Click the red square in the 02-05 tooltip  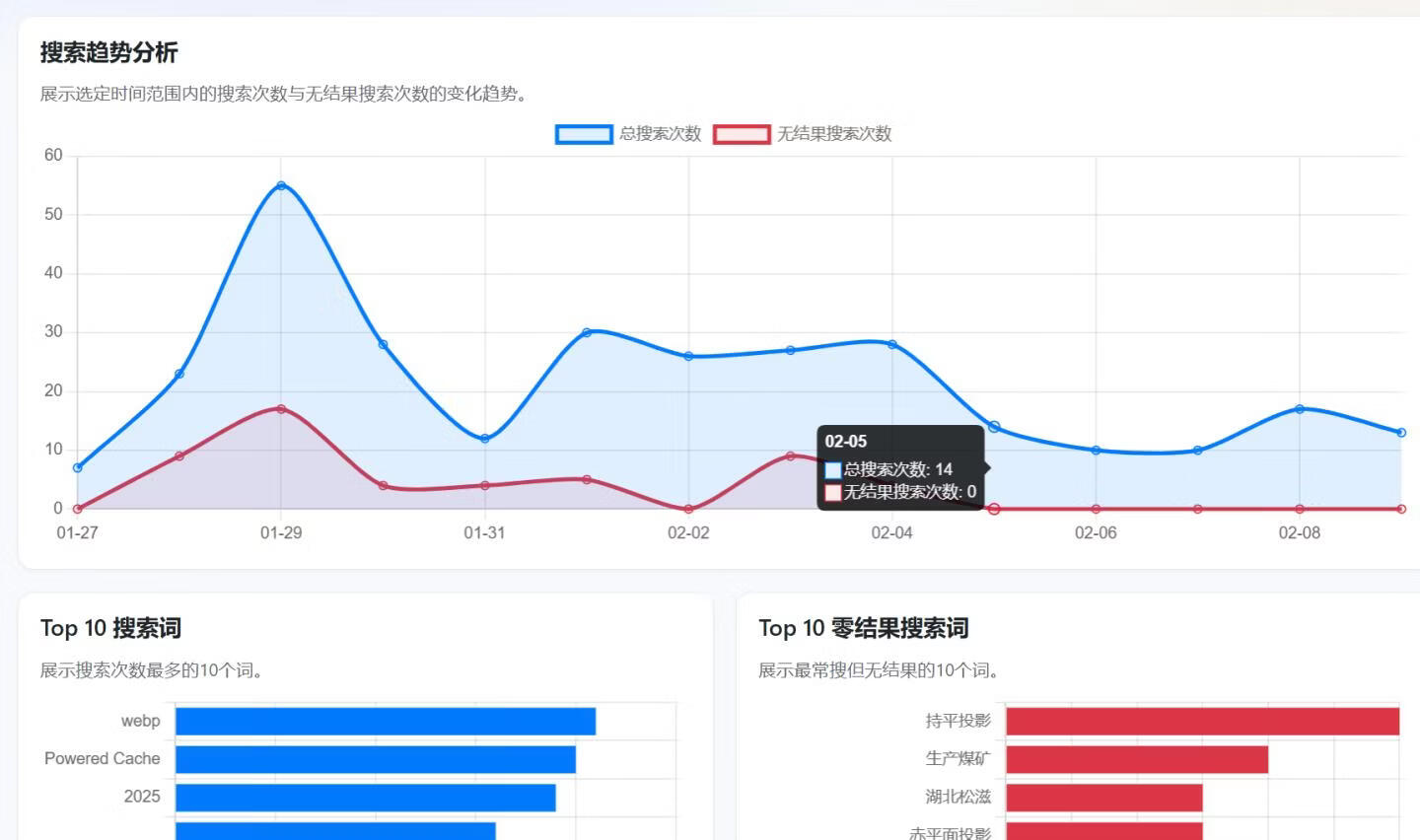833,492
